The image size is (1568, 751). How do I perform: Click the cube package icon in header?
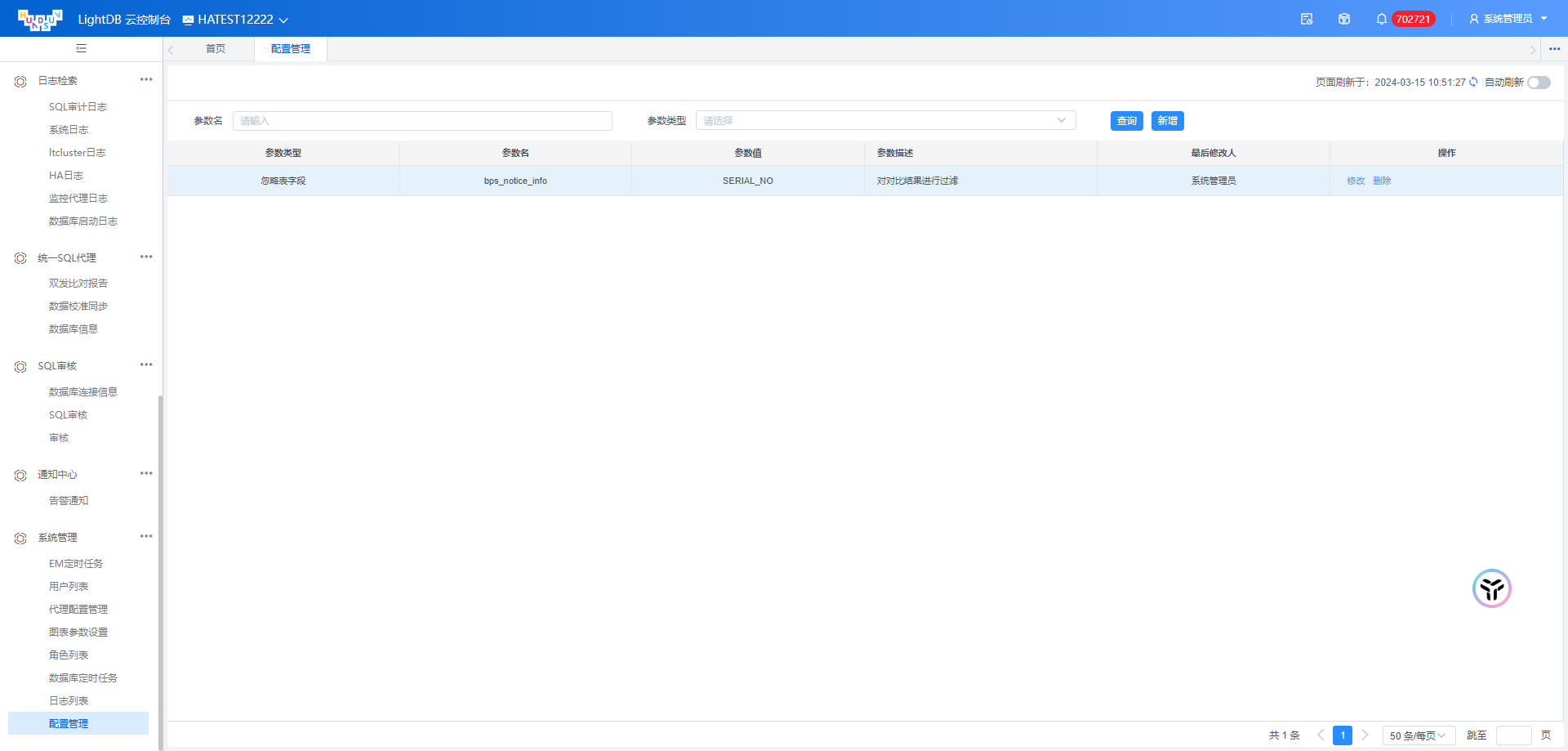coord(1344,19)
